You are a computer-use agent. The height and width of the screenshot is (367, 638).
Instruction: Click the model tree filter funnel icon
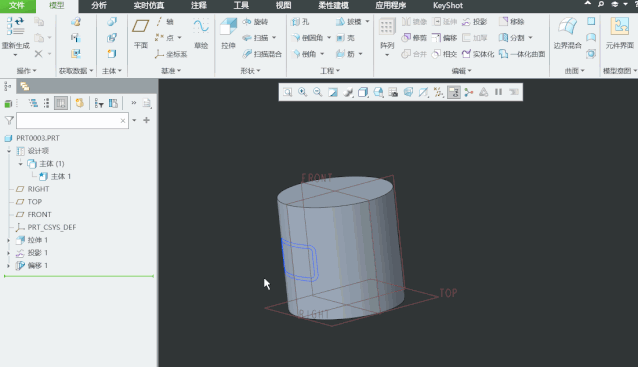(x=9, y=120)
